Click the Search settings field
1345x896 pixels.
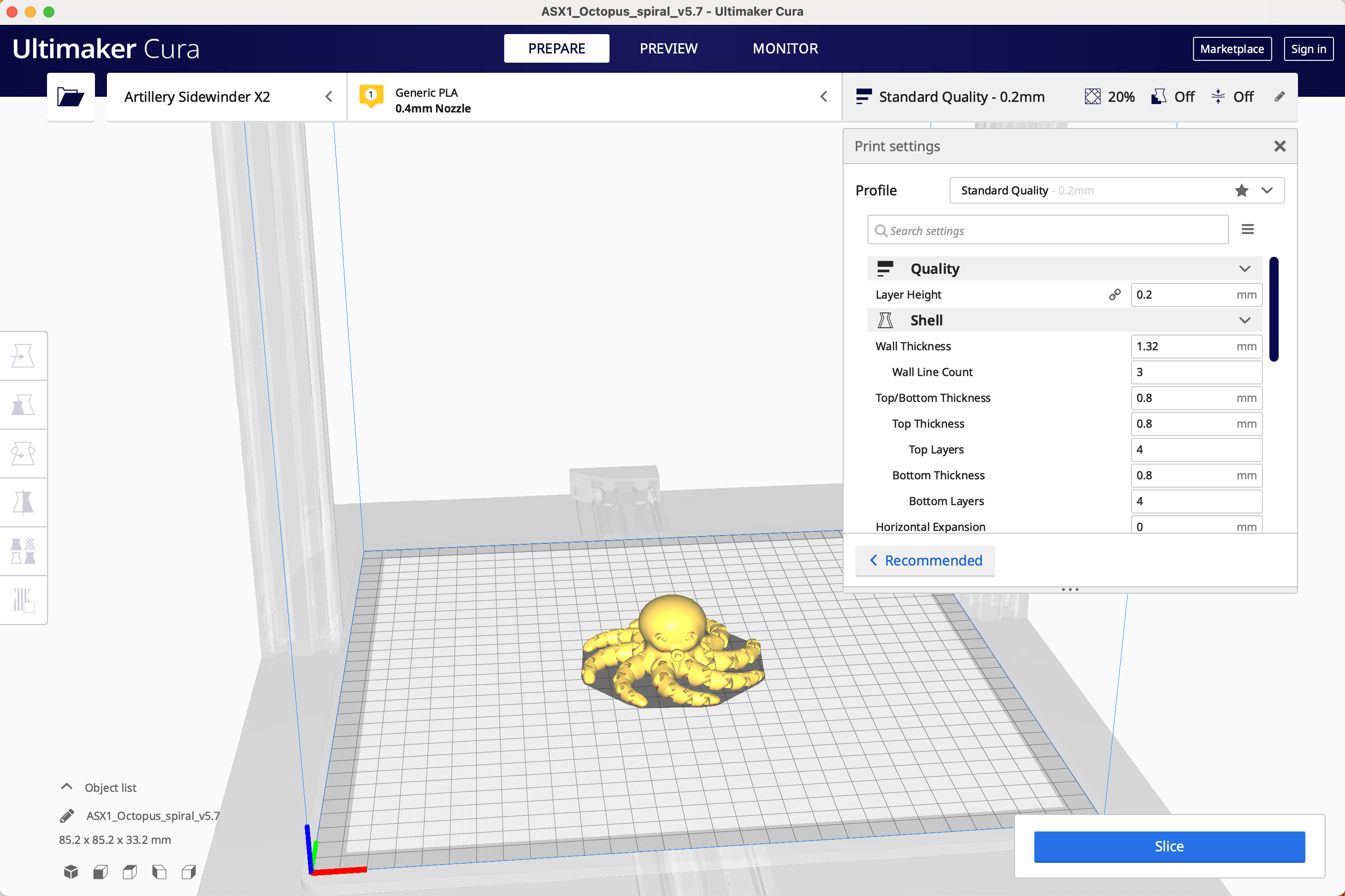point(1048,230)
